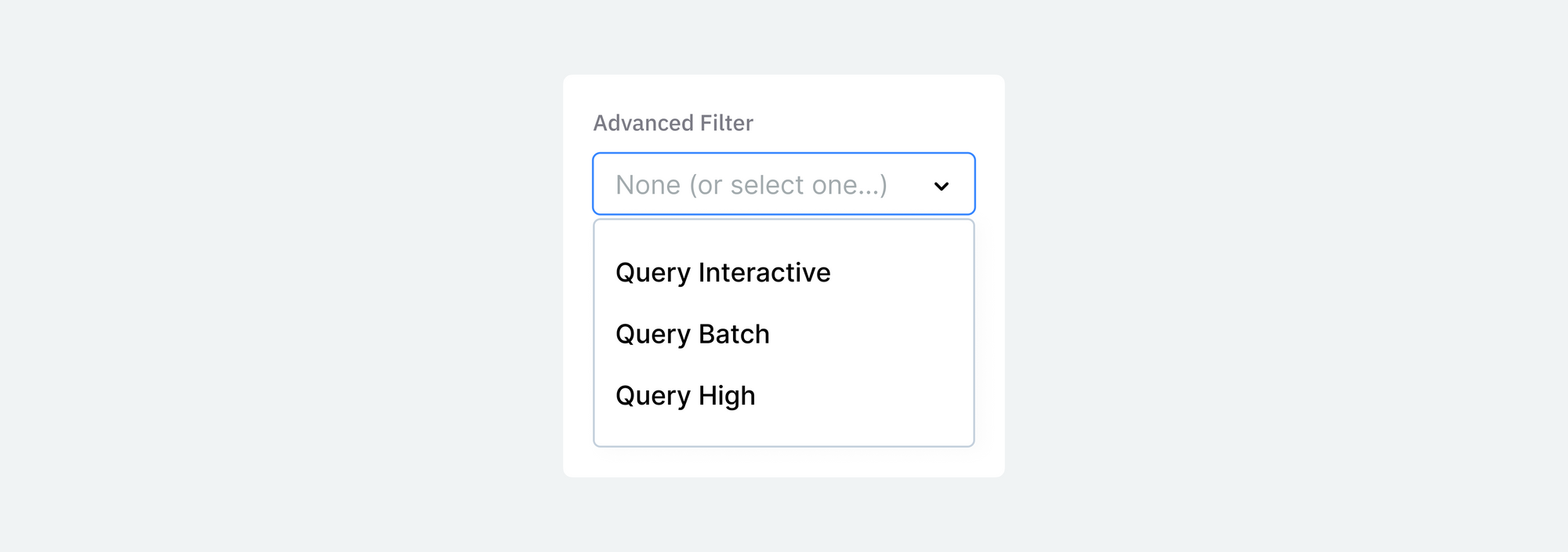
Task: Collapse the Advanced Filter dropdown
Action: (x=942, y=186)
